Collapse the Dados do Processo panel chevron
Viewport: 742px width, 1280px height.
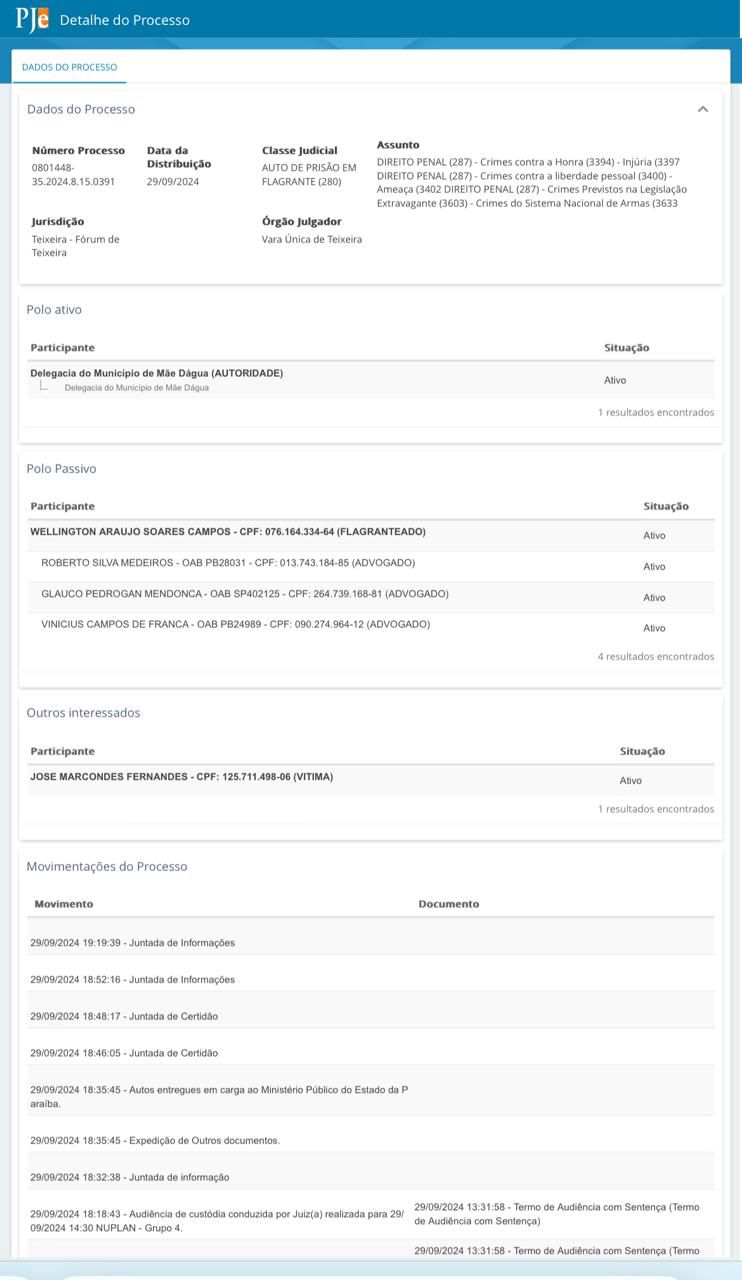click(703, 109)
